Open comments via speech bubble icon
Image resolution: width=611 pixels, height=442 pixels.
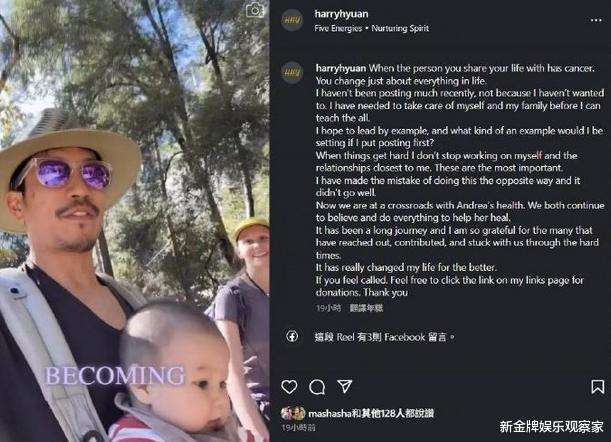(x=317, y=387)
